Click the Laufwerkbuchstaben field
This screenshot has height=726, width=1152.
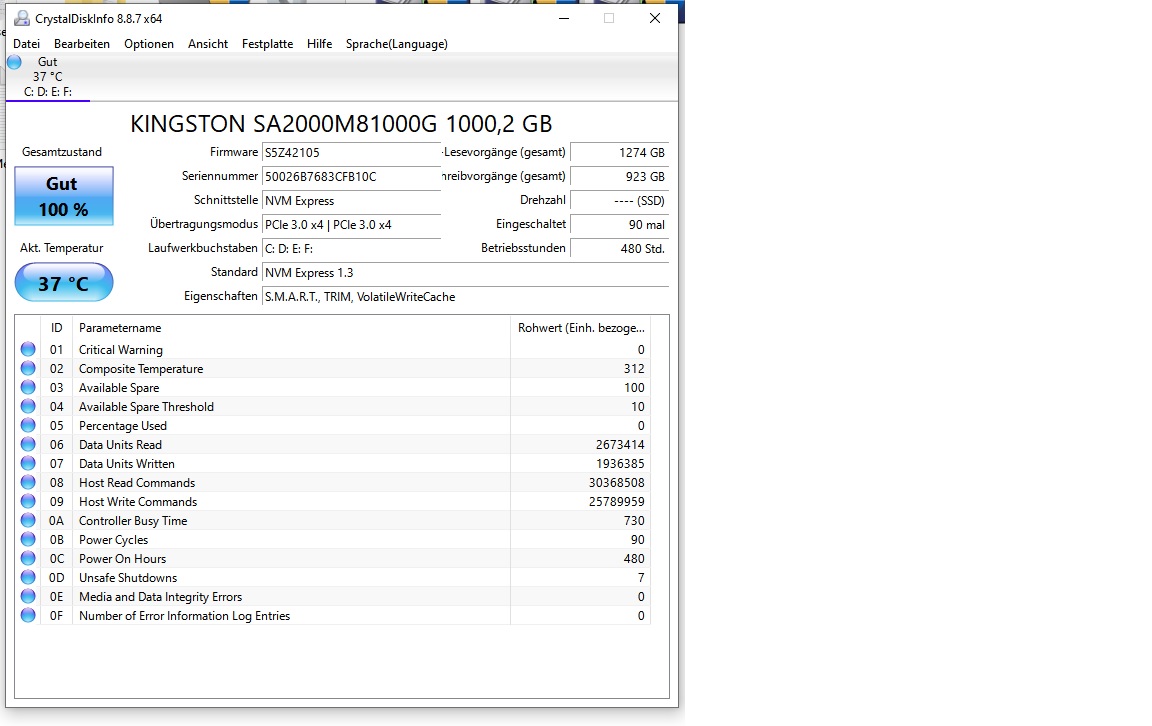(x=351, y=248)
